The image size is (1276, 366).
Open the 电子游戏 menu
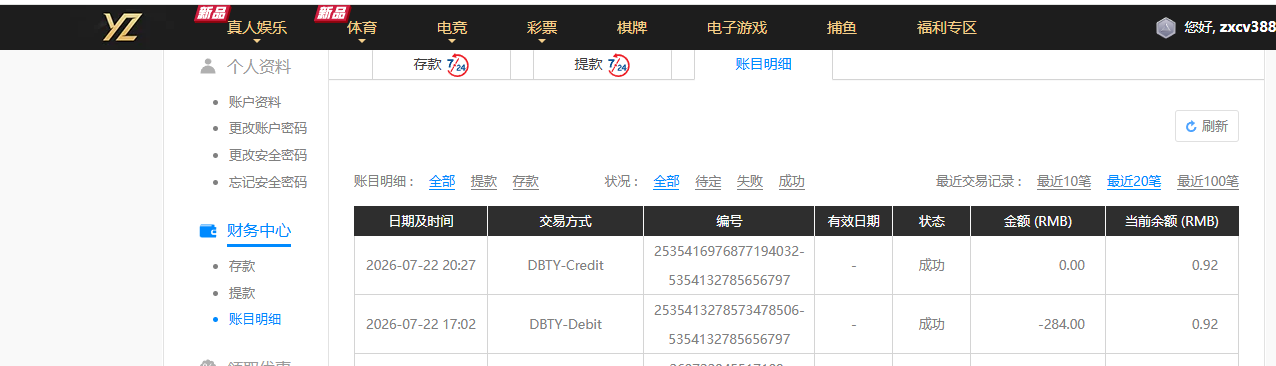click(x=737, y=28)
